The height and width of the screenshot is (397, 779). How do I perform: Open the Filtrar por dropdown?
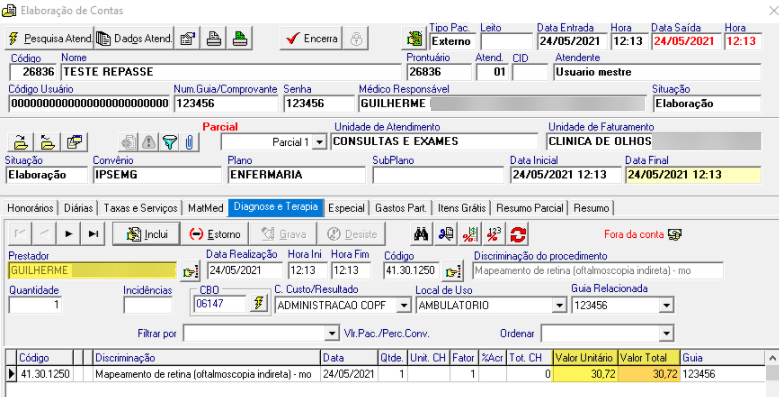(x=332, y=334)
